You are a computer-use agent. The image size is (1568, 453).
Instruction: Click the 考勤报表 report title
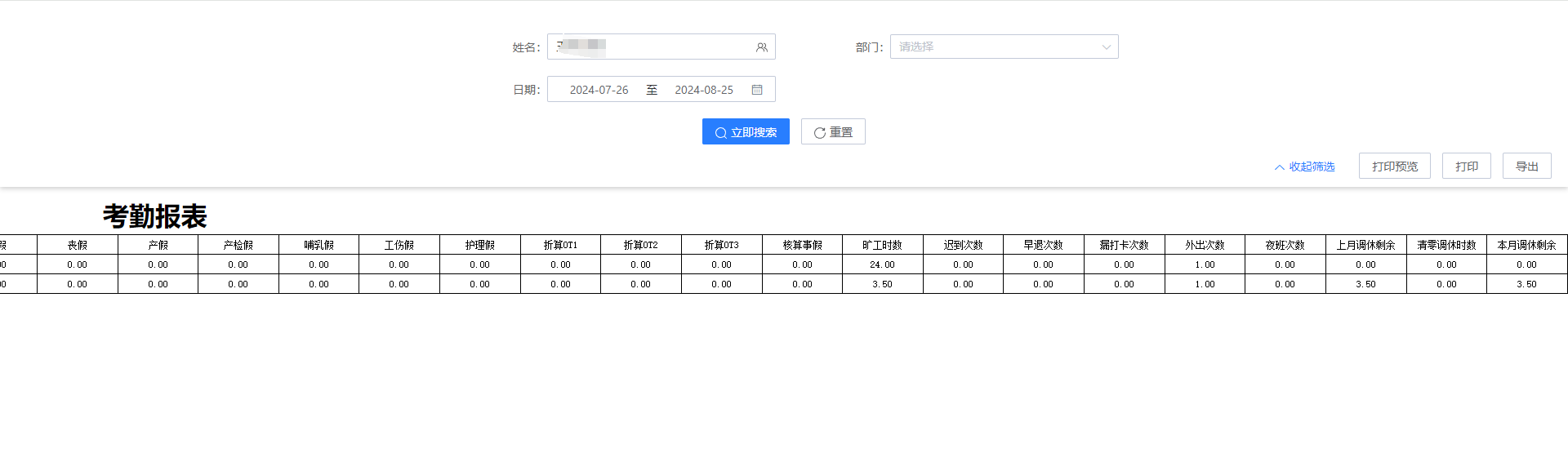coord(154,216)
